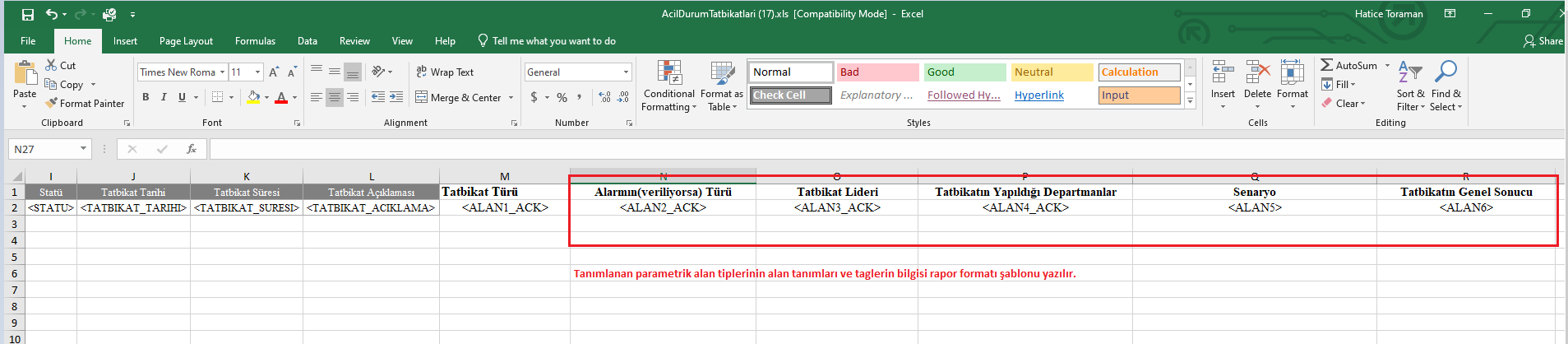Click the Paste clipboard icon
Image resolution: width=1568 pixels, height=344 pixels.
point(25,73)
